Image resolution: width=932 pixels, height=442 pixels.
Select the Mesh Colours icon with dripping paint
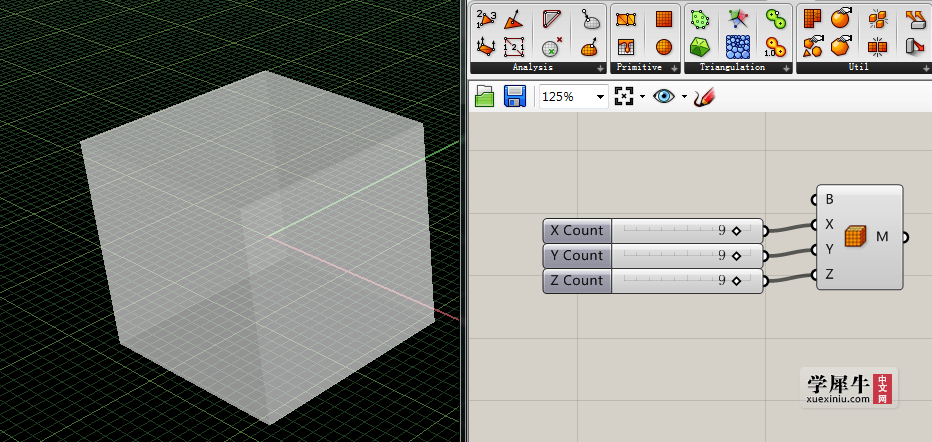(626, 46)
